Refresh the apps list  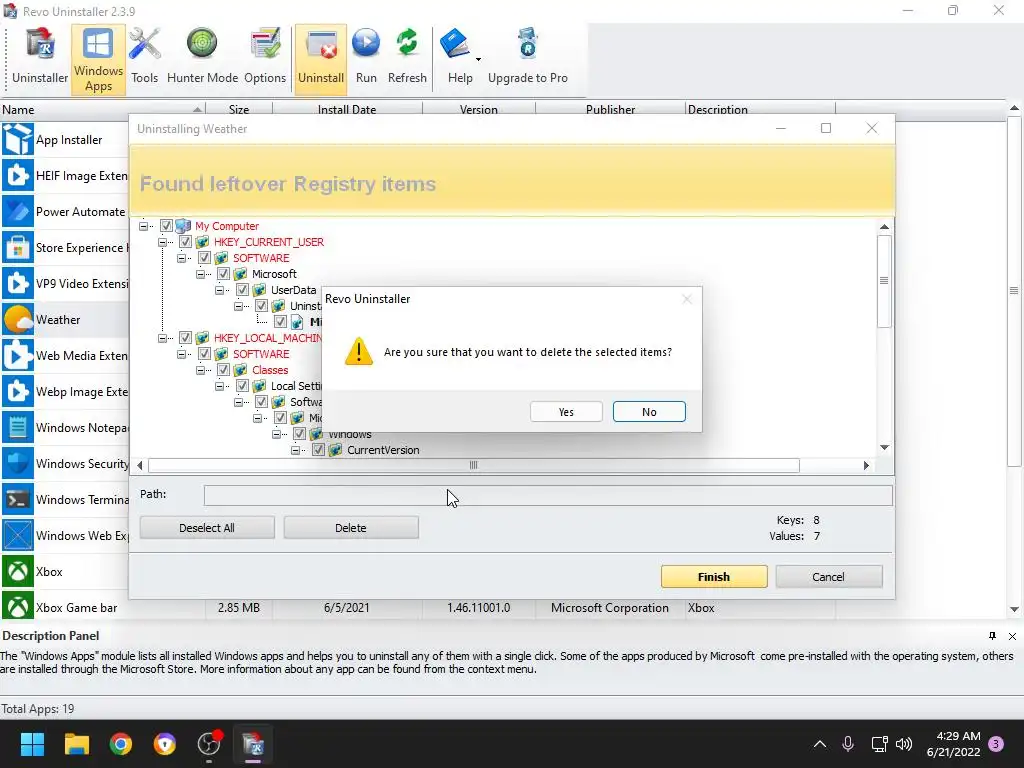coord(407,57)
